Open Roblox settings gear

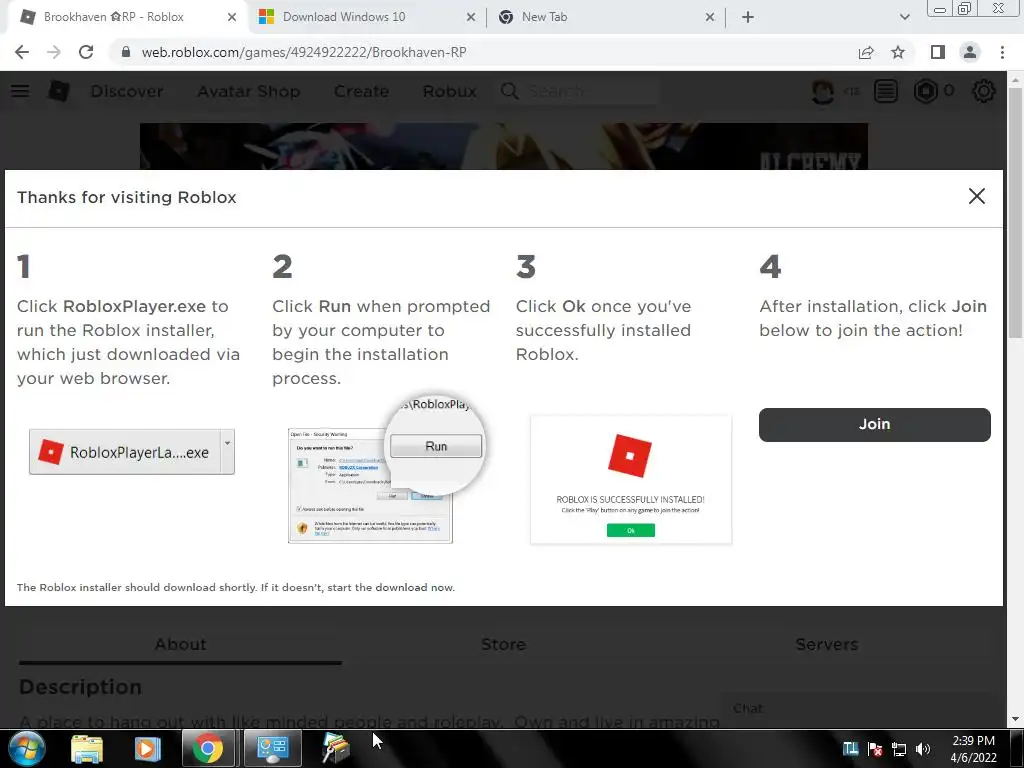pyautogui.click(x=984, y=91)
